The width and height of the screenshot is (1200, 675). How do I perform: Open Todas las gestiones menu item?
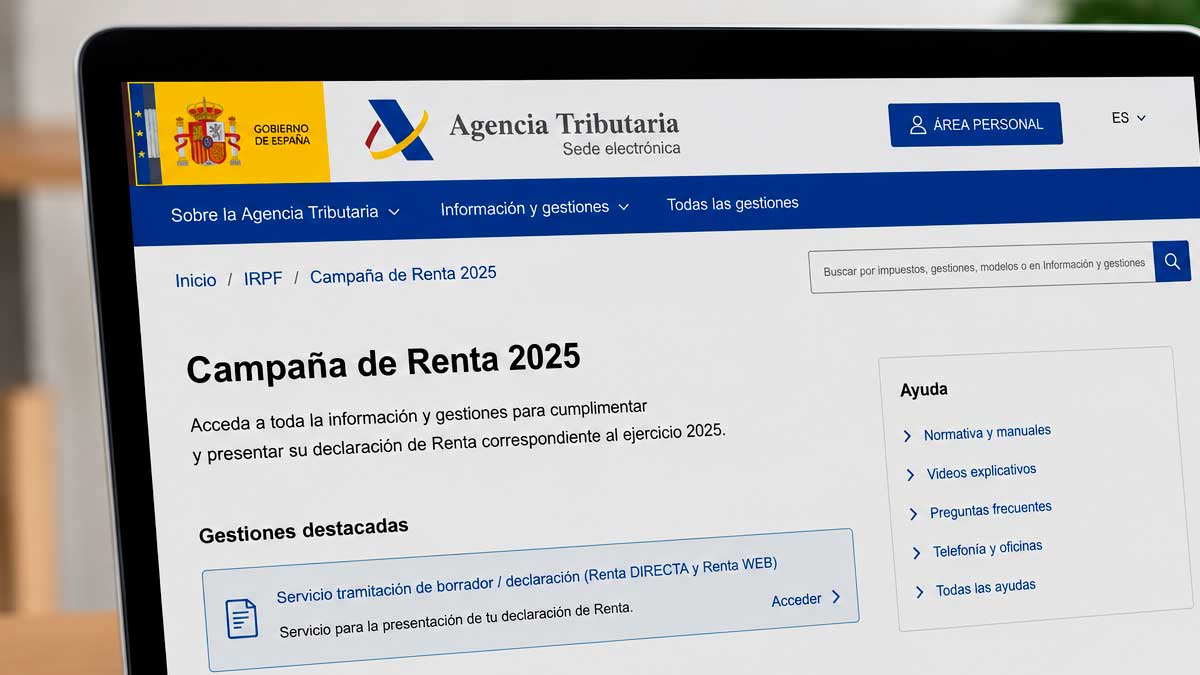point(733,203)
